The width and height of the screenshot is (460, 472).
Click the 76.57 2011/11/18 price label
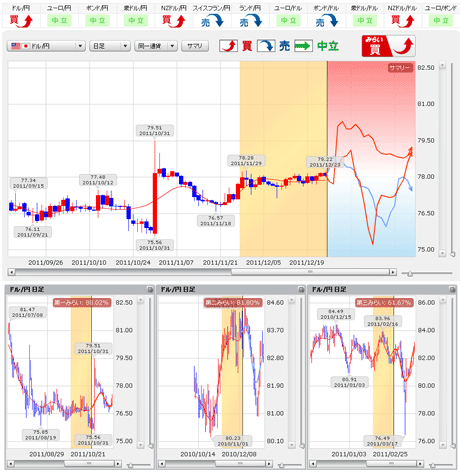coord(216,221)
